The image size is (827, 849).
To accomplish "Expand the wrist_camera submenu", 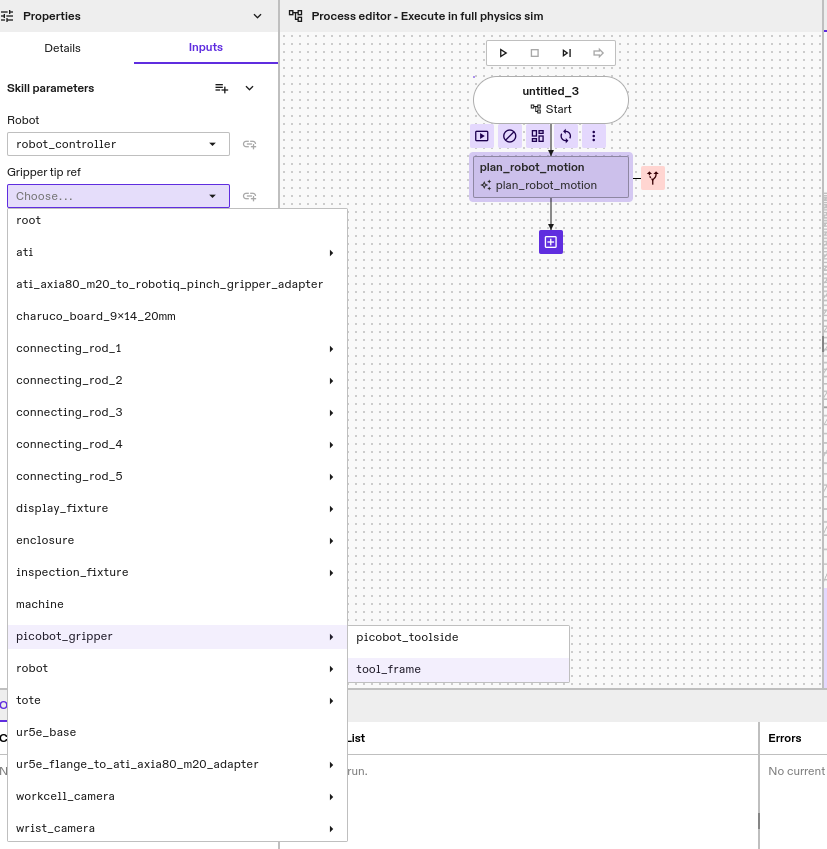I will click(177, 828).
